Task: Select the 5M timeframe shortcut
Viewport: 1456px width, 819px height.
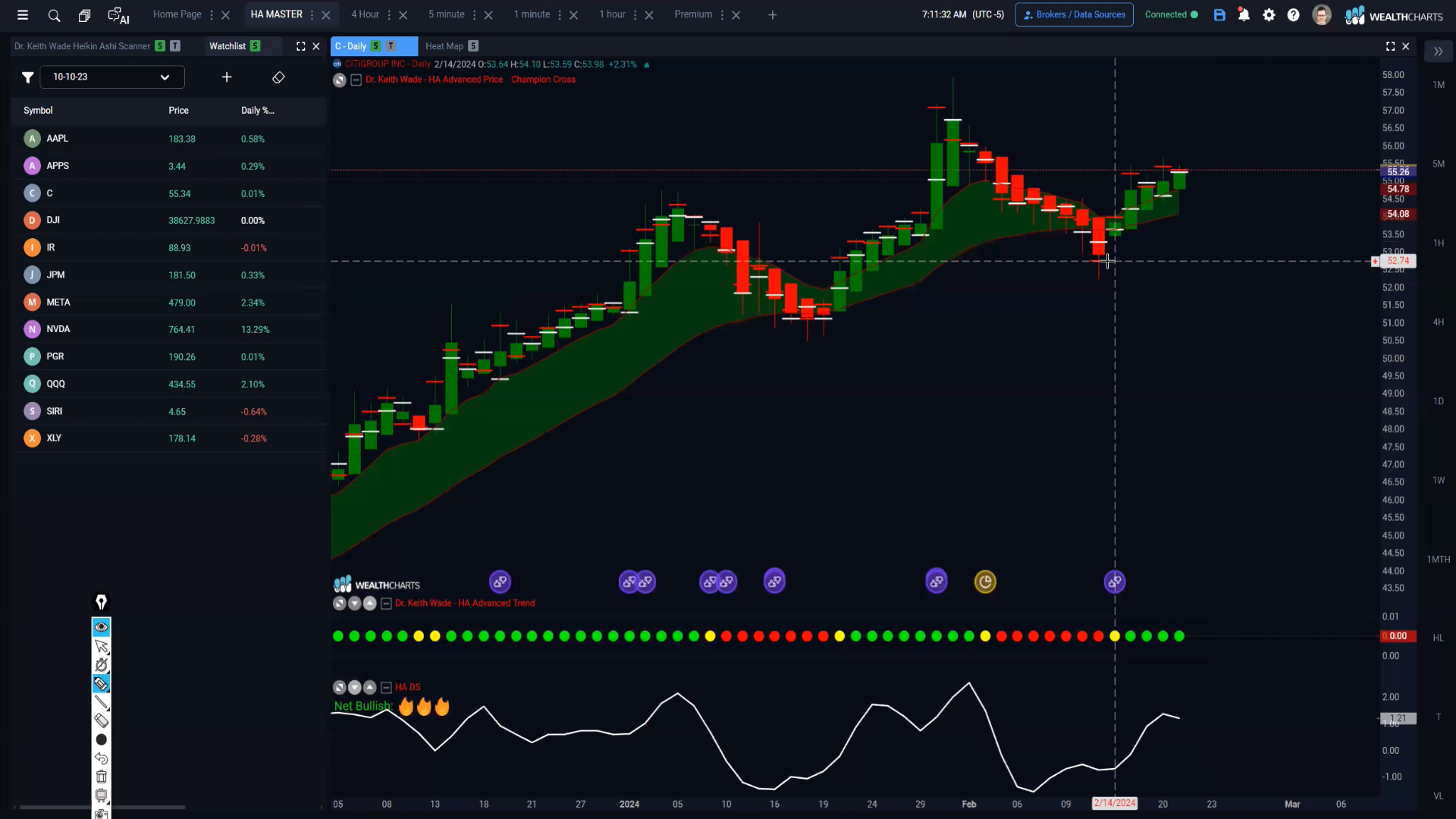Action: tap(1438, 164)
